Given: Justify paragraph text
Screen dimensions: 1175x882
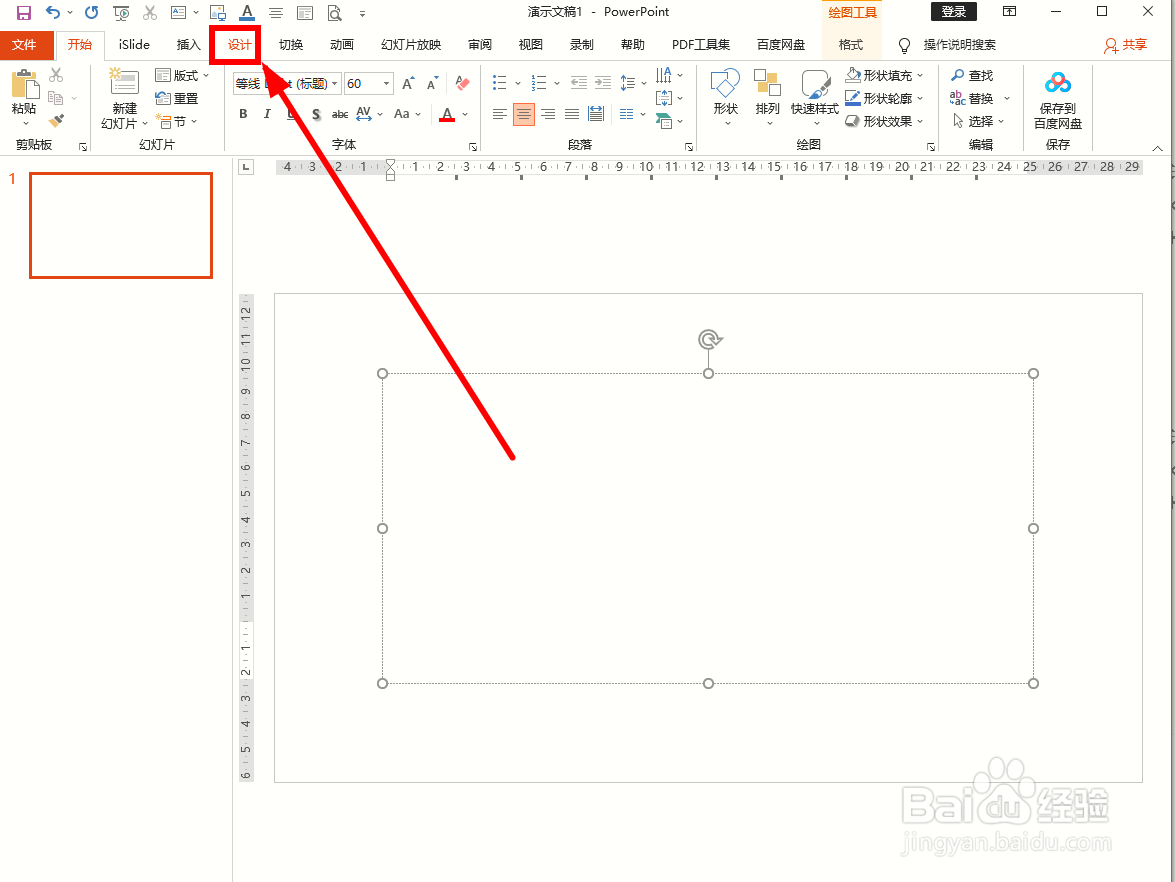Looking at the screenshot, I should pos(572,114).
